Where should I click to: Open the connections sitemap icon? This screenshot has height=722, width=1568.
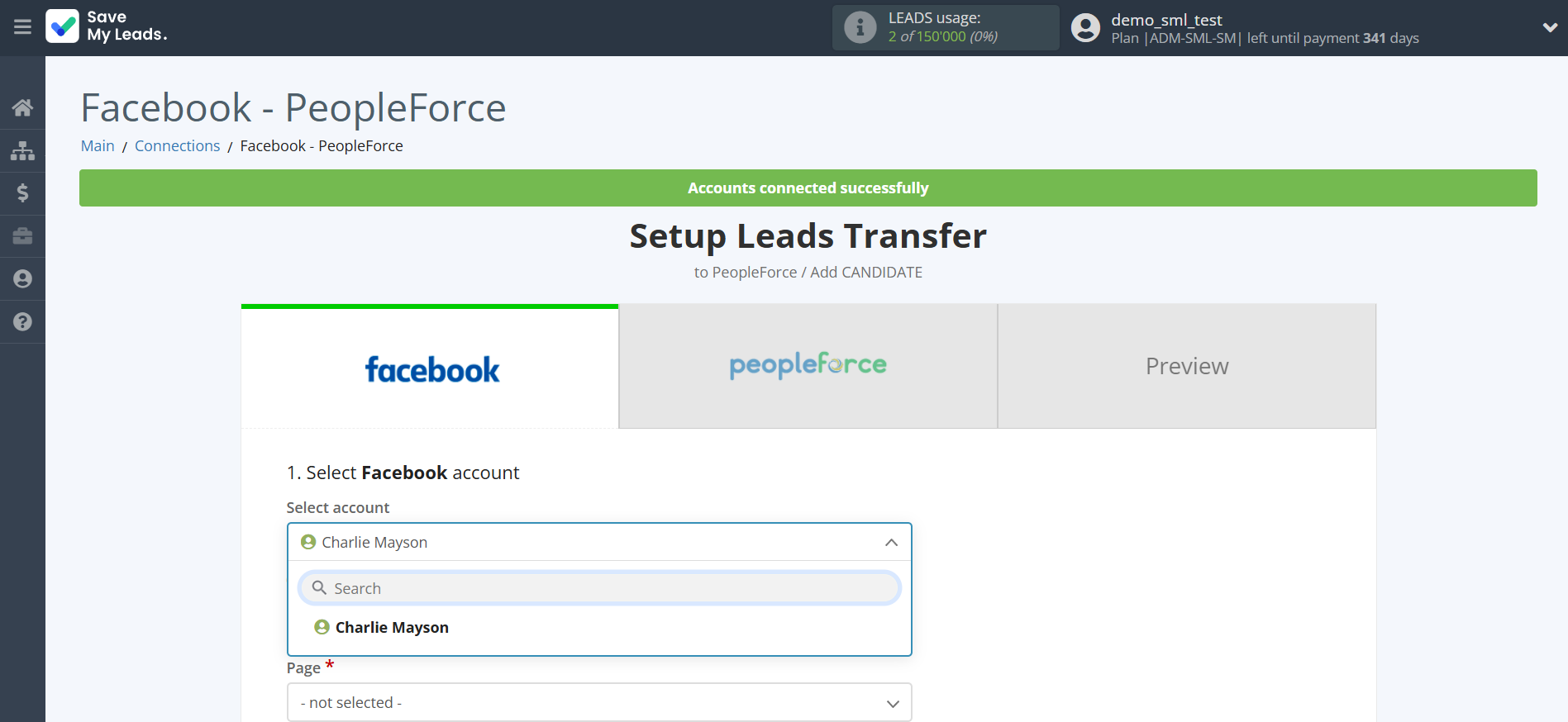22,150
